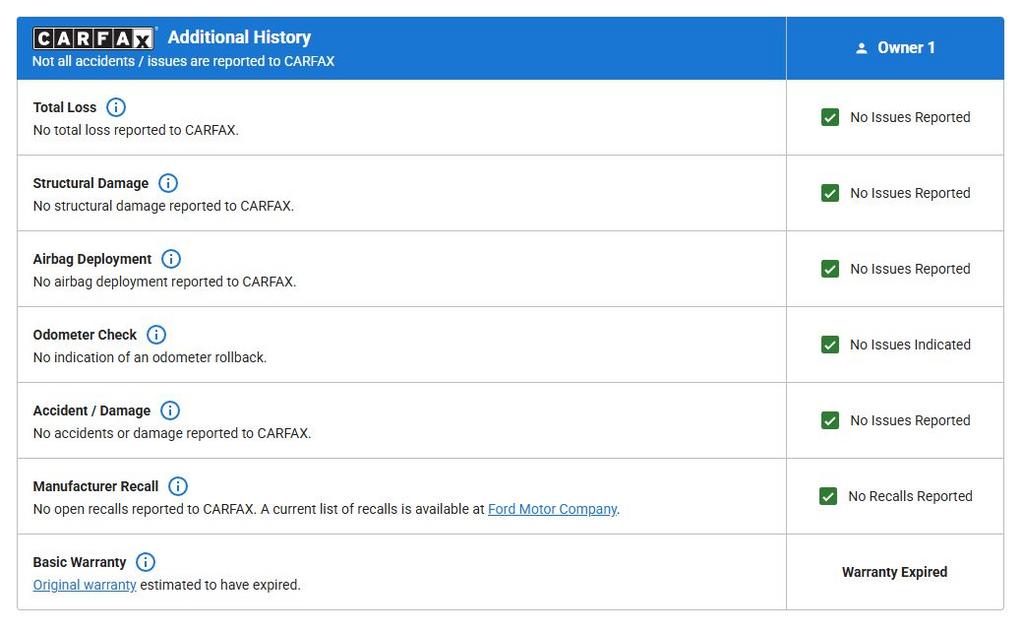Open Basic Warranty info icon

(x=146, y=562)
